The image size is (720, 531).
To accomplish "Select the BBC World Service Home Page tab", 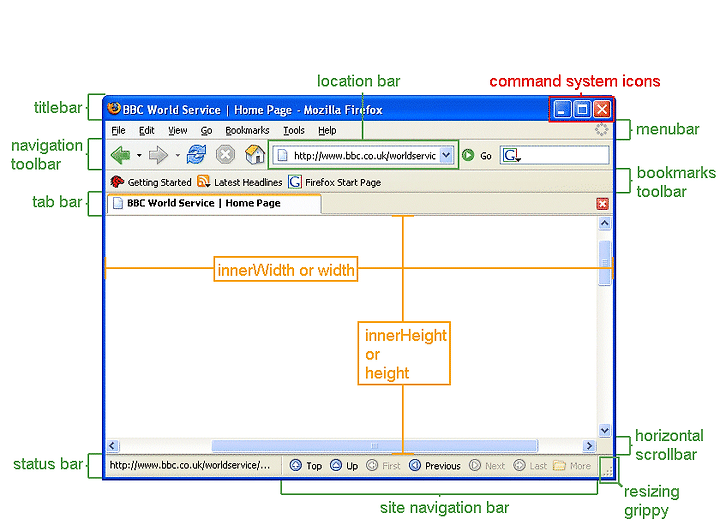I will (x=214, y=203).
